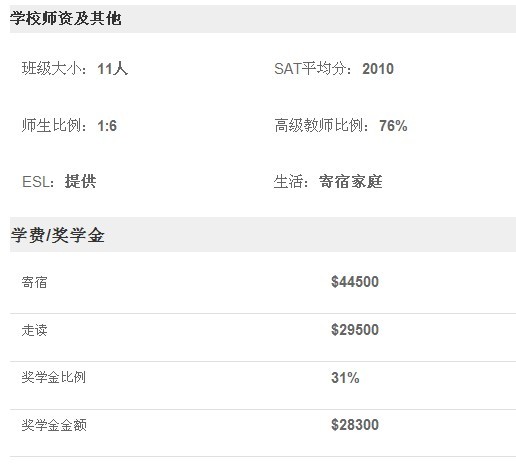Click the 11人 class size value
516x466 pixels.
(113, 69)
